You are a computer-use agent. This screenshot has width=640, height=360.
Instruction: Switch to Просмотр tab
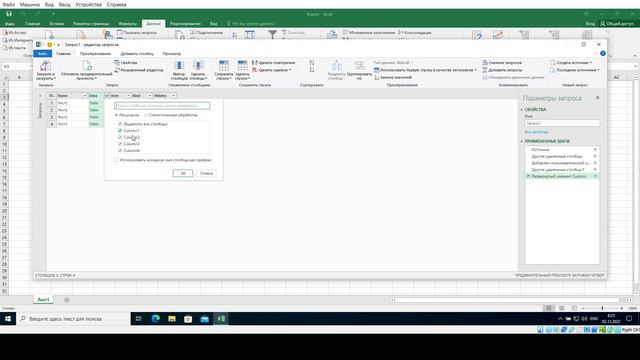point(172,53)
